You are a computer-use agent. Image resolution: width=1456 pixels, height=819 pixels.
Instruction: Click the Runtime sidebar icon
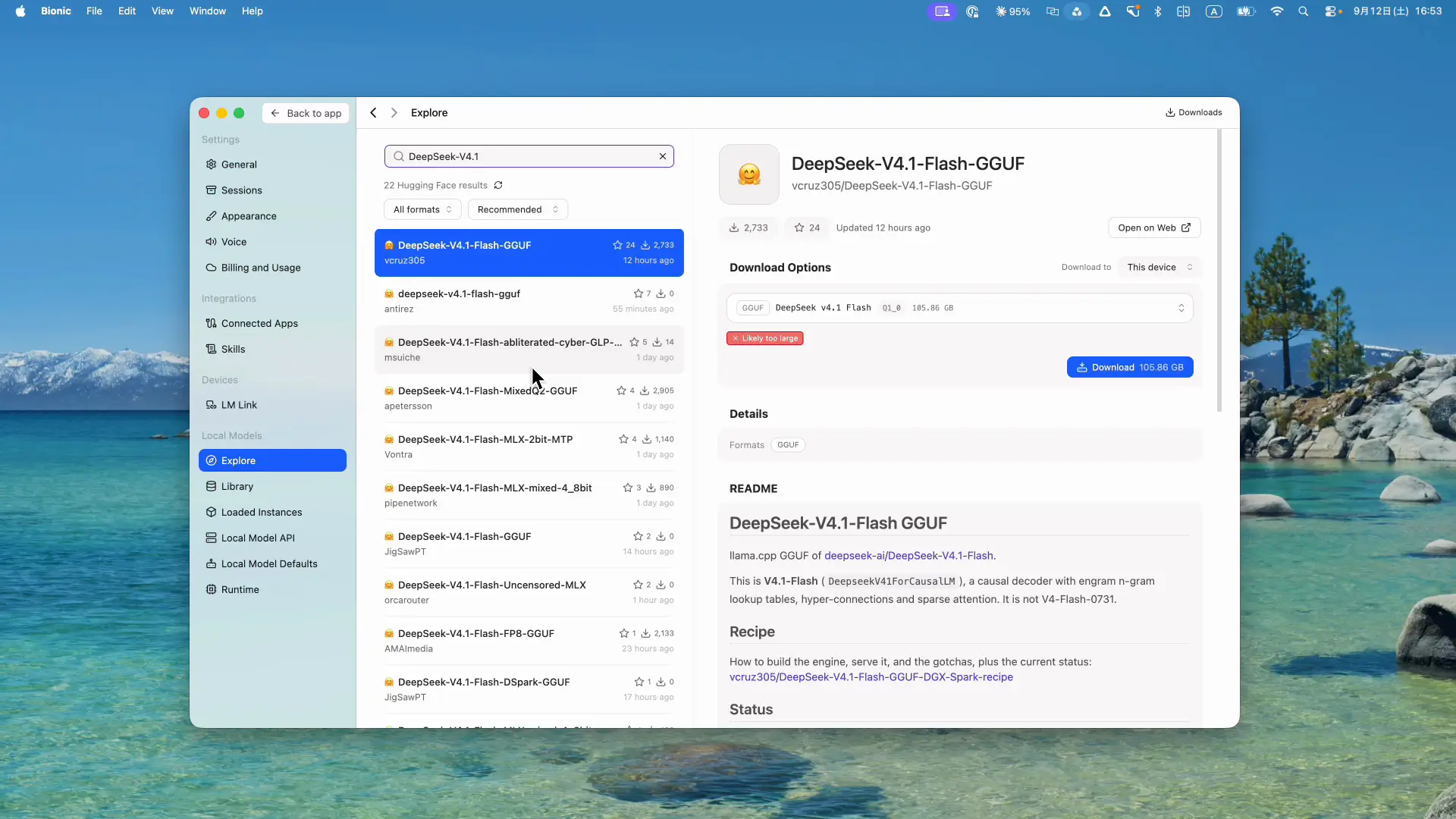(x=211, y=589)
